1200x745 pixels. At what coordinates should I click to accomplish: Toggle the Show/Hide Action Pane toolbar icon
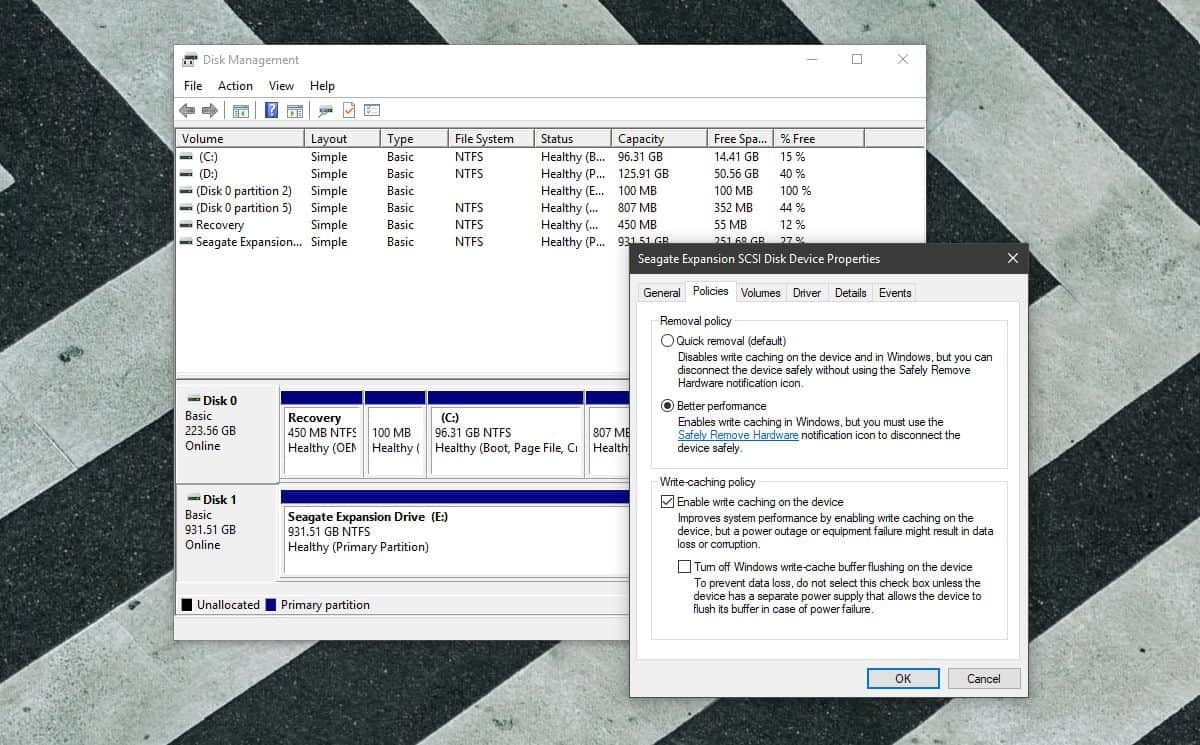pos(295,110)
